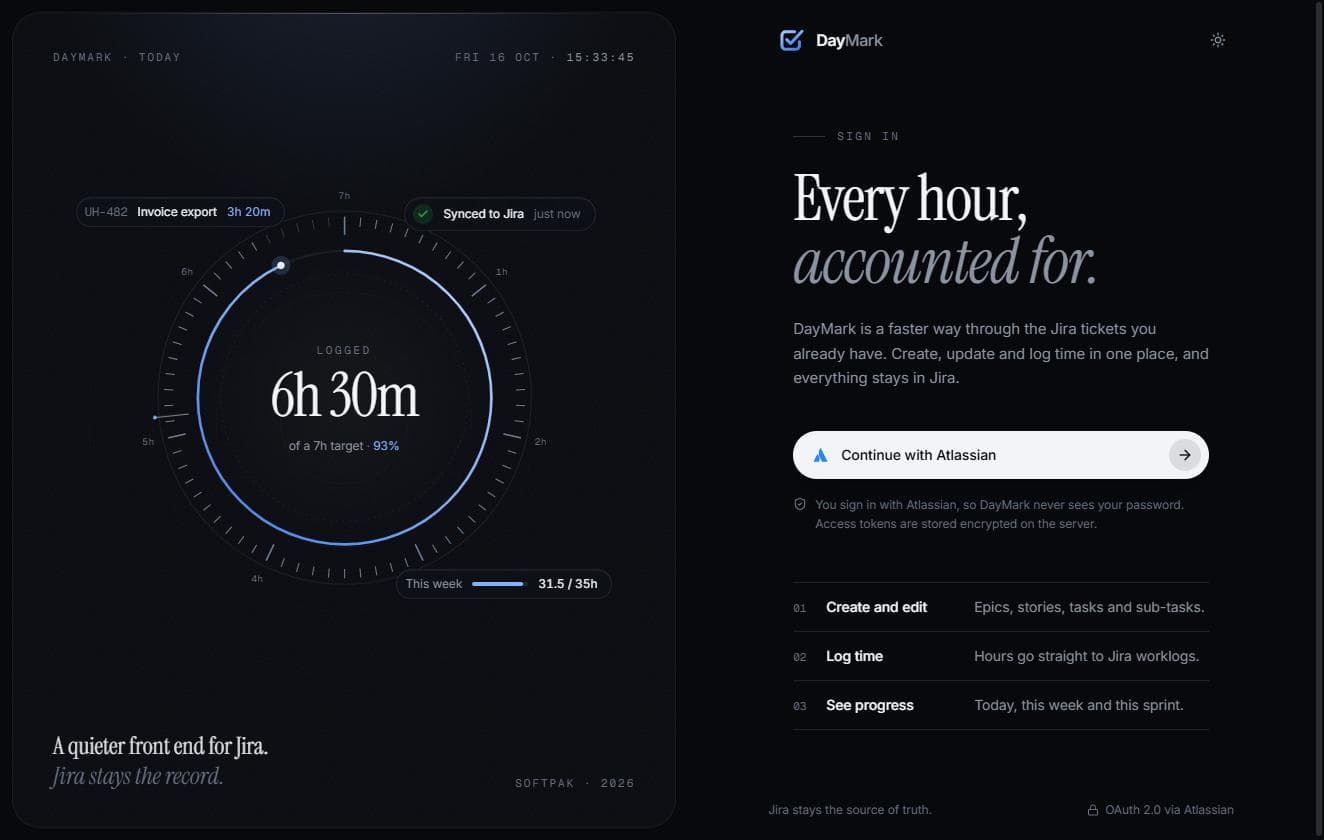The image size is (1324, 840).
Task: Click the DayMark brand name
Action: pyautogui.click(x=849, y=41)
